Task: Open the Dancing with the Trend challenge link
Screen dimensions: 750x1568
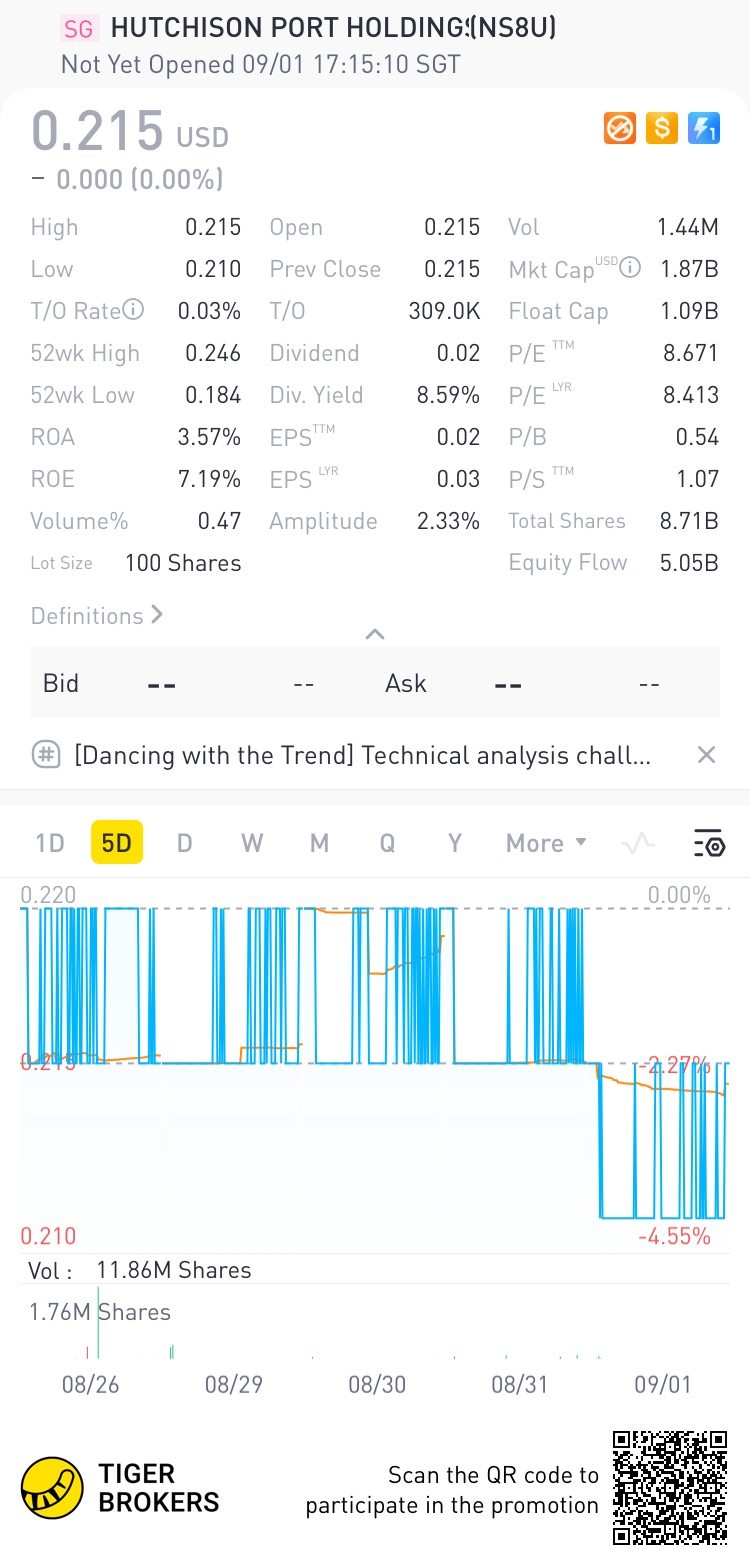Action: coord(362,755)
